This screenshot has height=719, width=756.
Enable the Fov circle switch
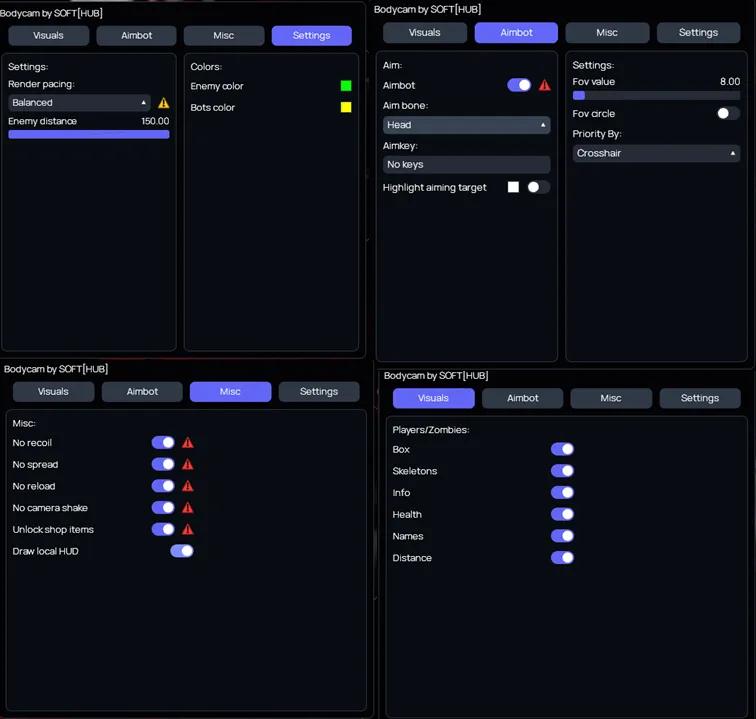point(728,113)
